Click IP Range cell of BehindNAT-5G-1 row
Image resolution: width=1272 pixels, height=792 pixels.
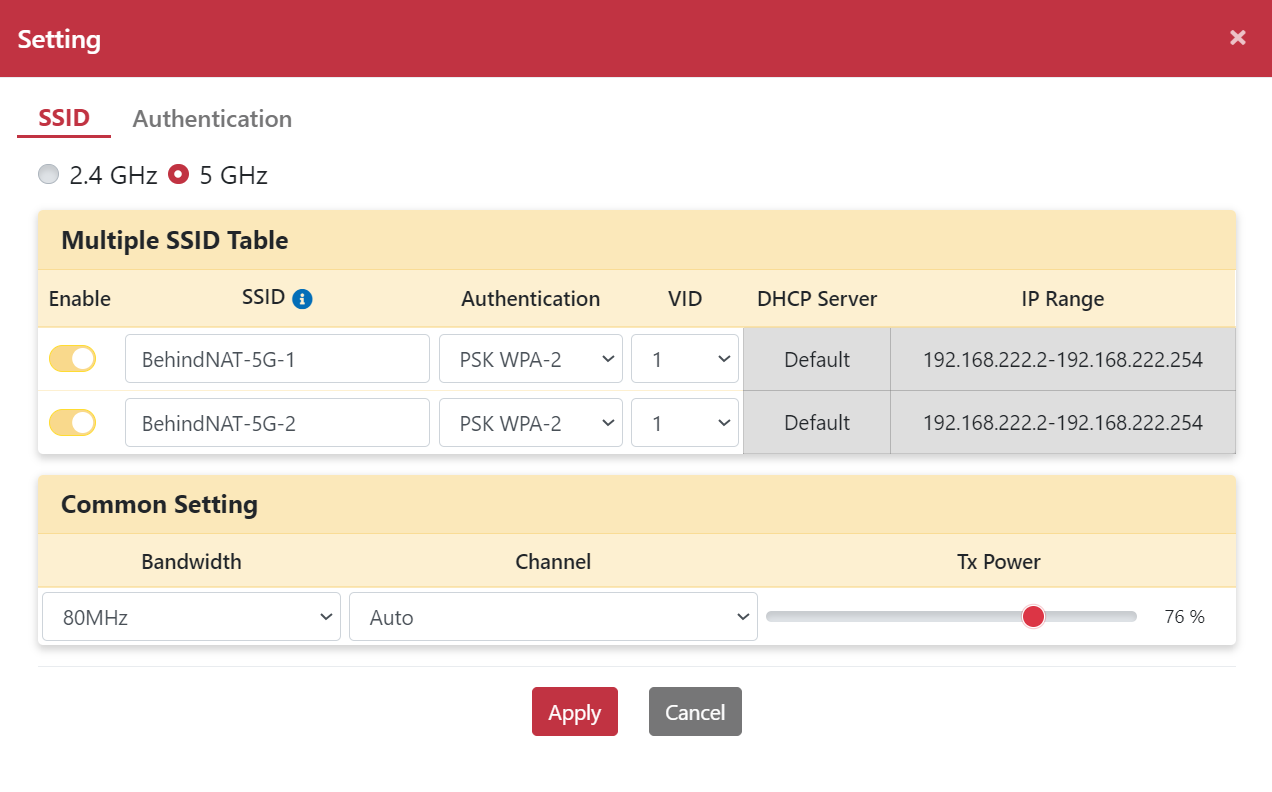point(1063,359)
